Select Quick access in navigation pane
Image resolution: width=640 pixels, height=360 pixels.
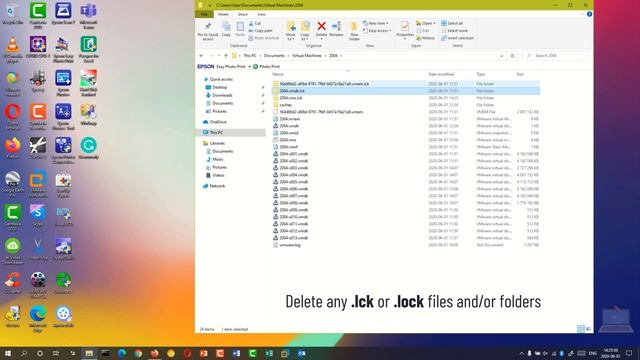pyautogui.click(x=221, y=79)
